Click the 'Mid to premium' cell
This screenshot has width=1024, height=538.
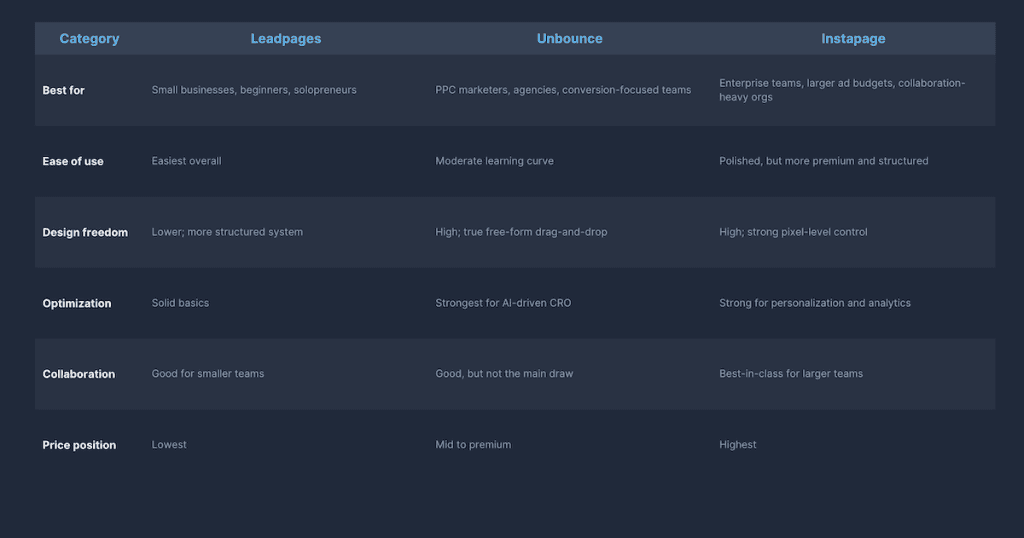[473, 445]
